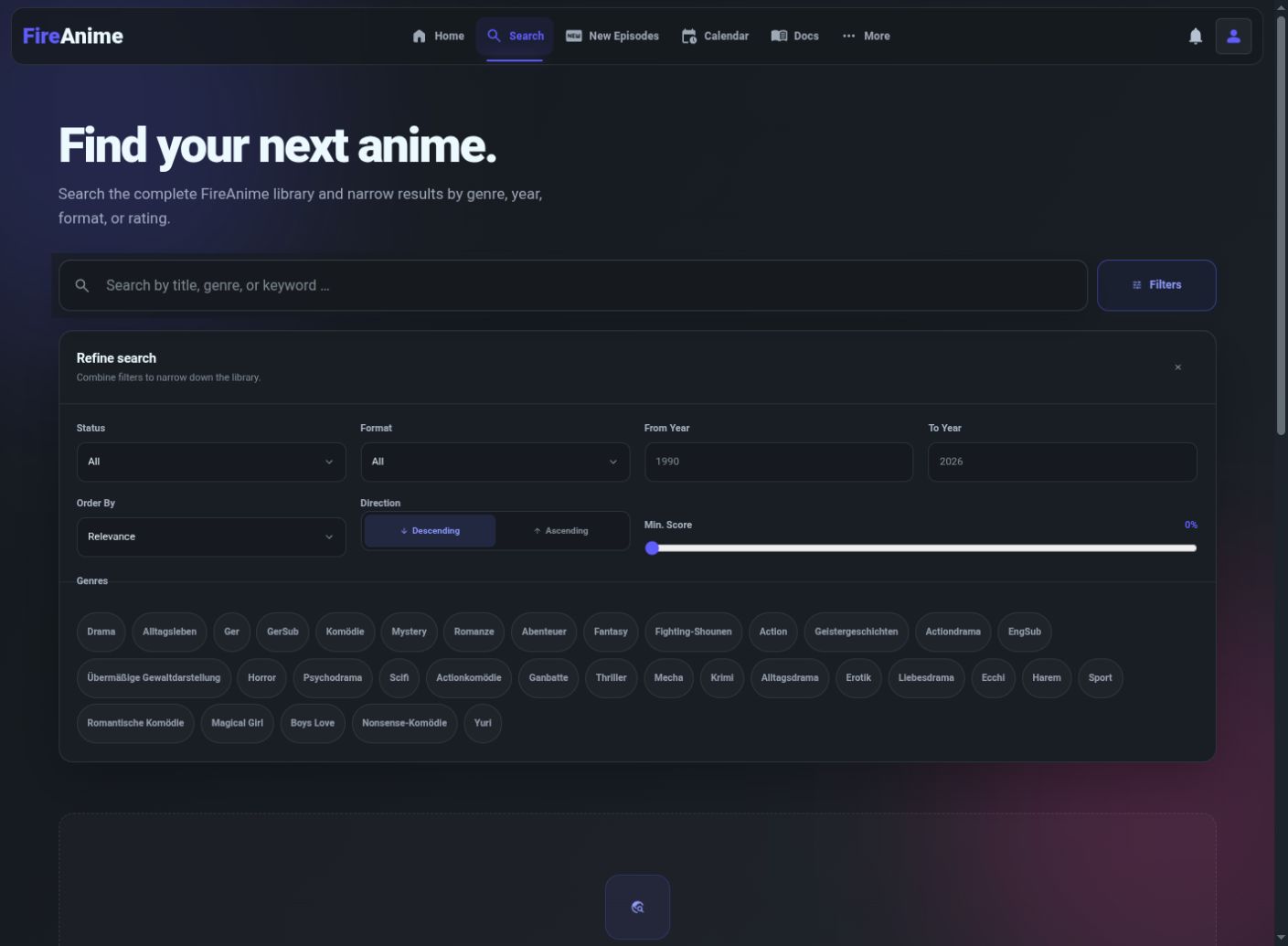Open the Docs tab
The height and width of the screenshot is (946, 1288).
tap(794, 37)
